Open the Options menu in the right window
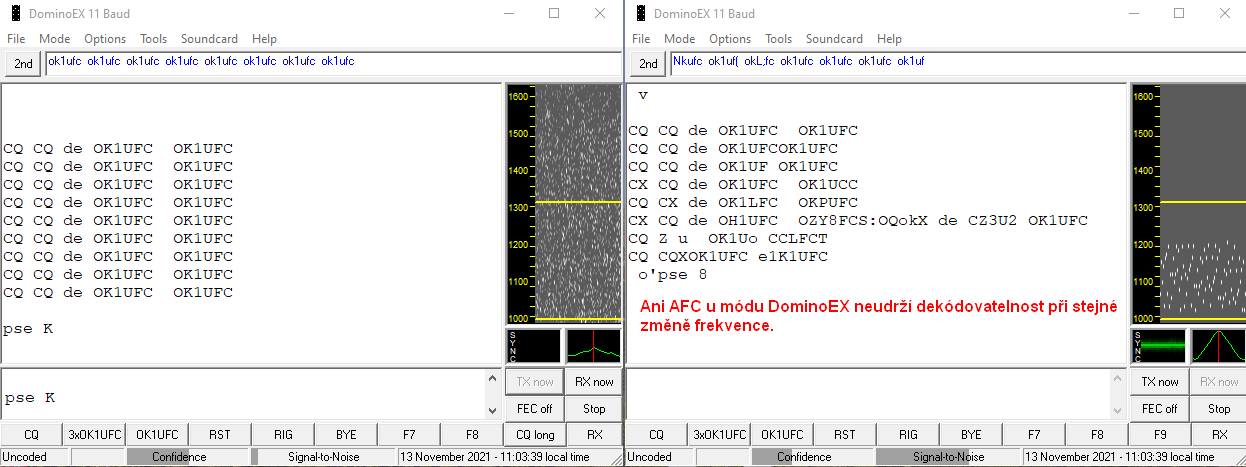 730,39
